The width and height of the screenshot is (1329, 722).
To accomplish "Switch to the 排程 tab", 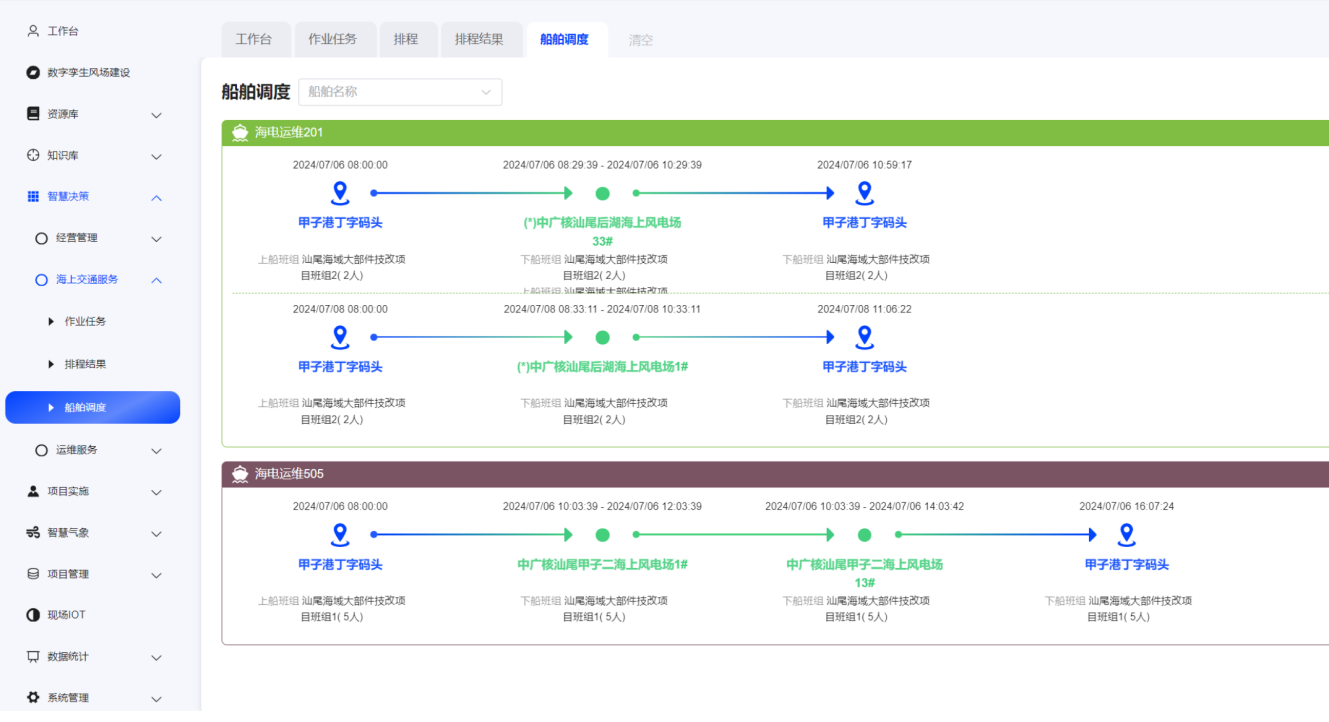I will (x=406, y=40).
